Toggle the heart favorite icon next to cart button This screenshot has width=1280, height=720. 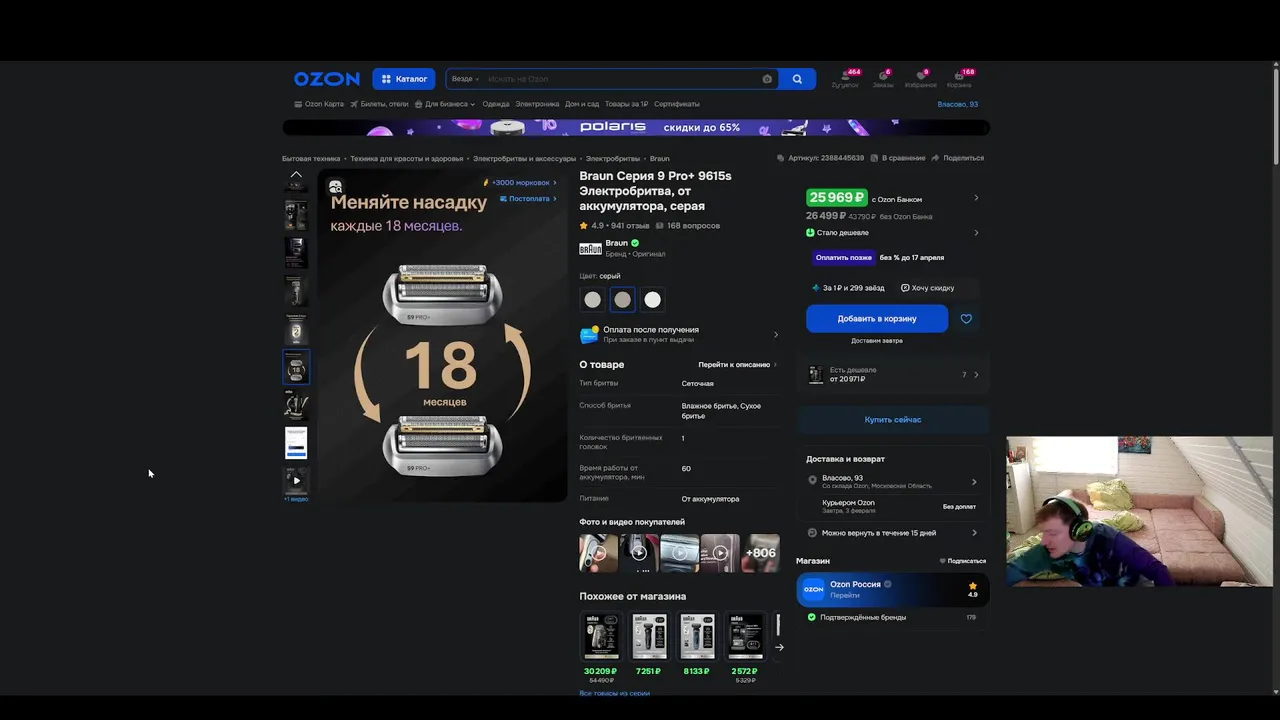point(966,319)
